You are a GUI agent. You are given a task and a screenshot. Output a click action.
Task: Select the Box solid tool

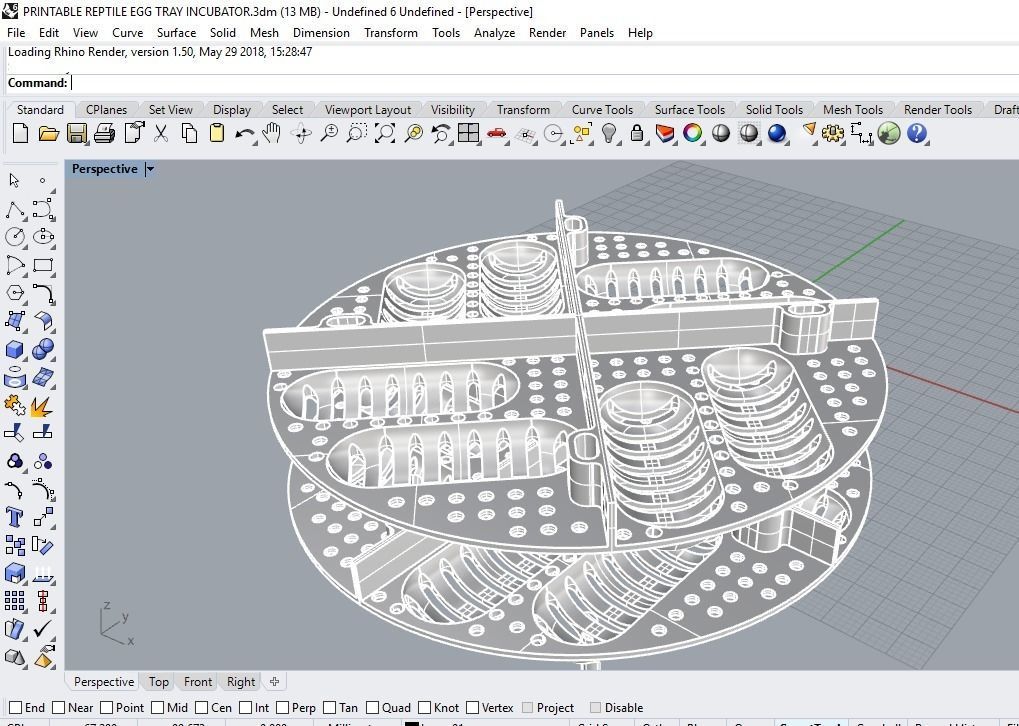14,350
